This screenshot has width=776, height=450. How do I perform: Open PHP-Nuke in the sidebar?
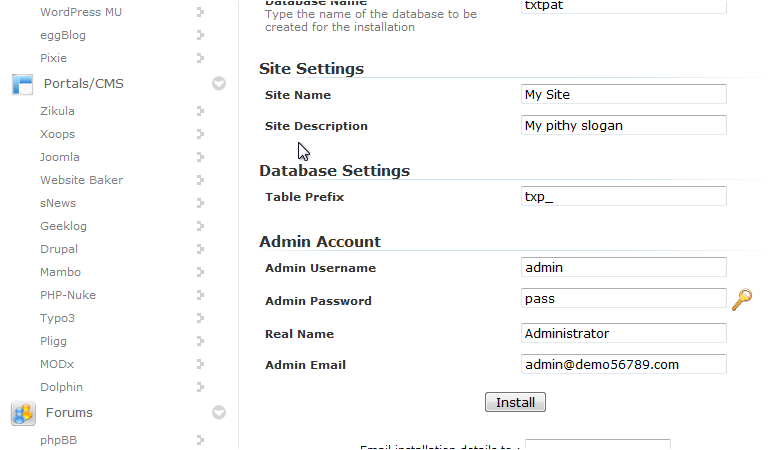pyautogui.click(x=68, y=295)
